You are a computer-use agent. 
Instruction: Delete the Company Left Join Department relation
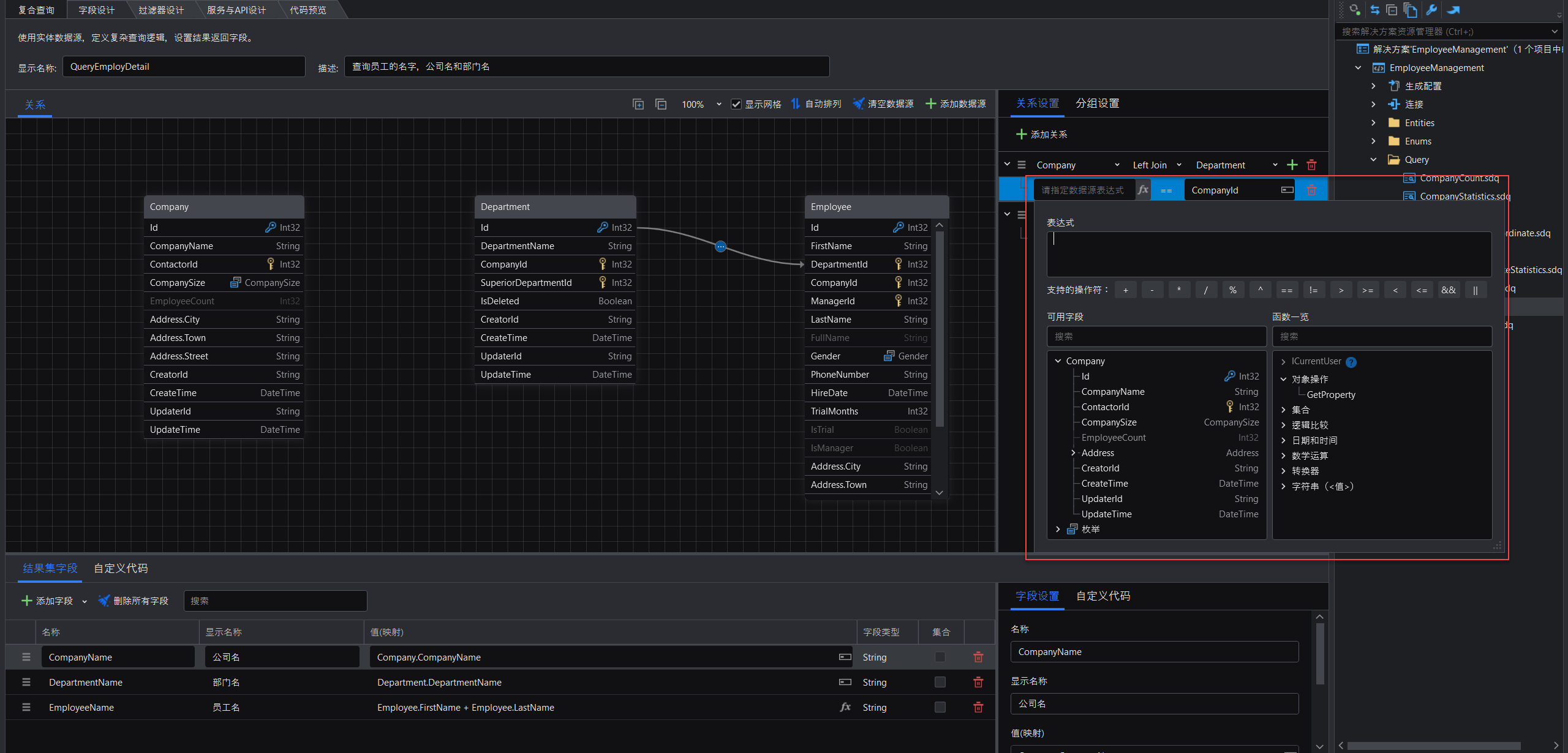coord(1311,165)
